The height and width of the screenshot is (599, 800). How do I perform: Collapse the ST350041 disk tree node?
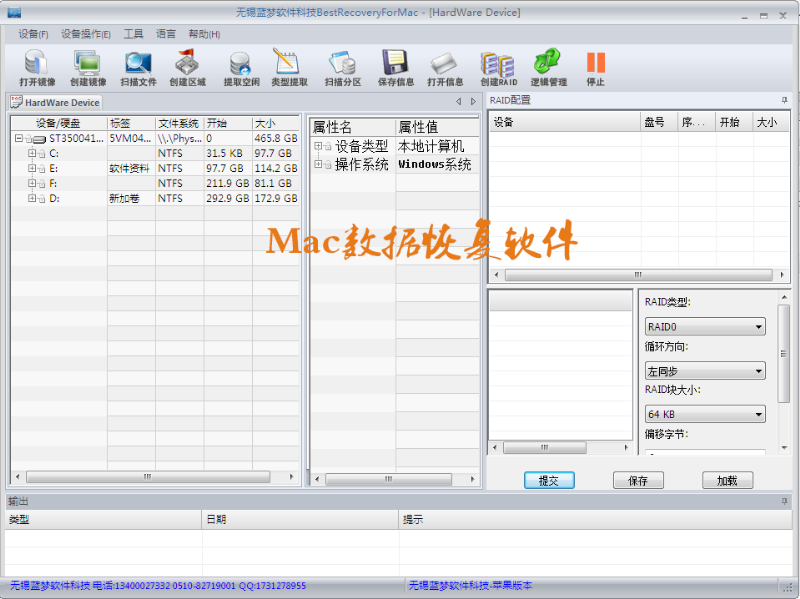point(19,138)
